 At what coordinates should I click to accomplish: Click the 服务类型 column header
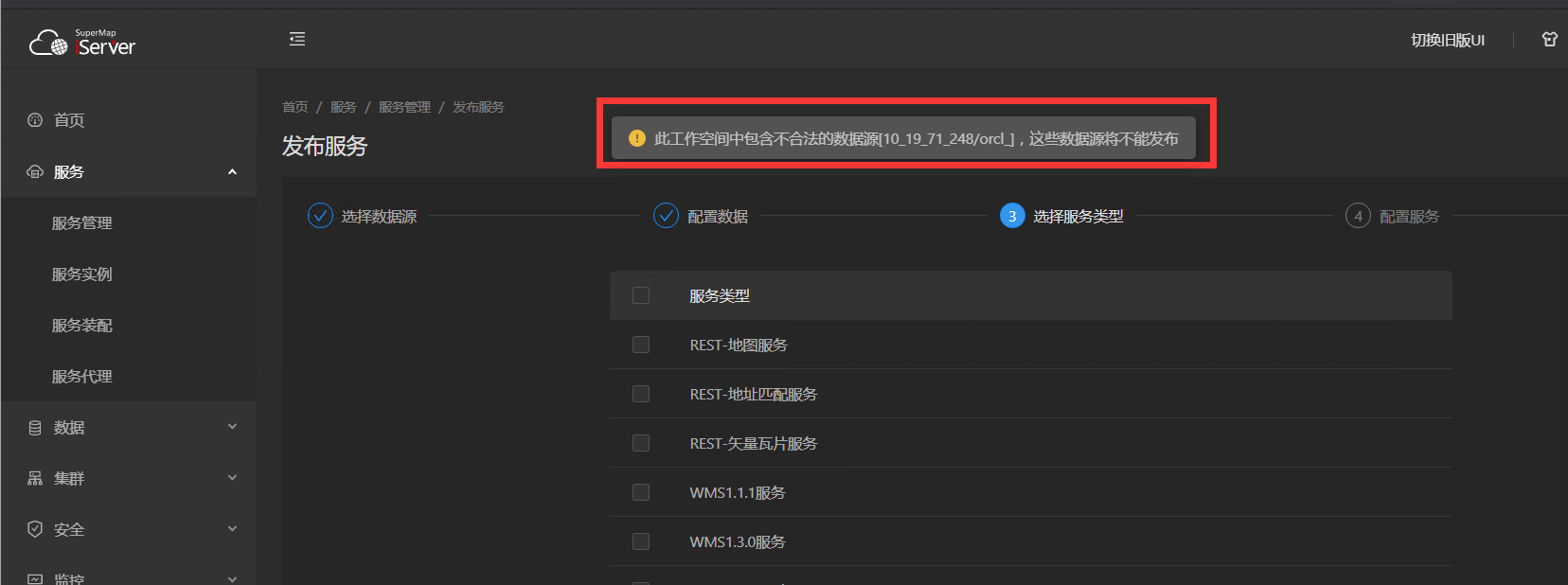[x=720, y=296]
